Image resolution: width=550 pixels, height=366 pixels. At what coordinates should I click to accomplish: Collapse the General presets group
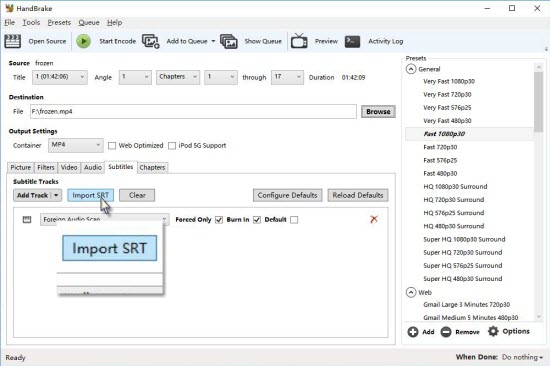(x=411, y=69)
